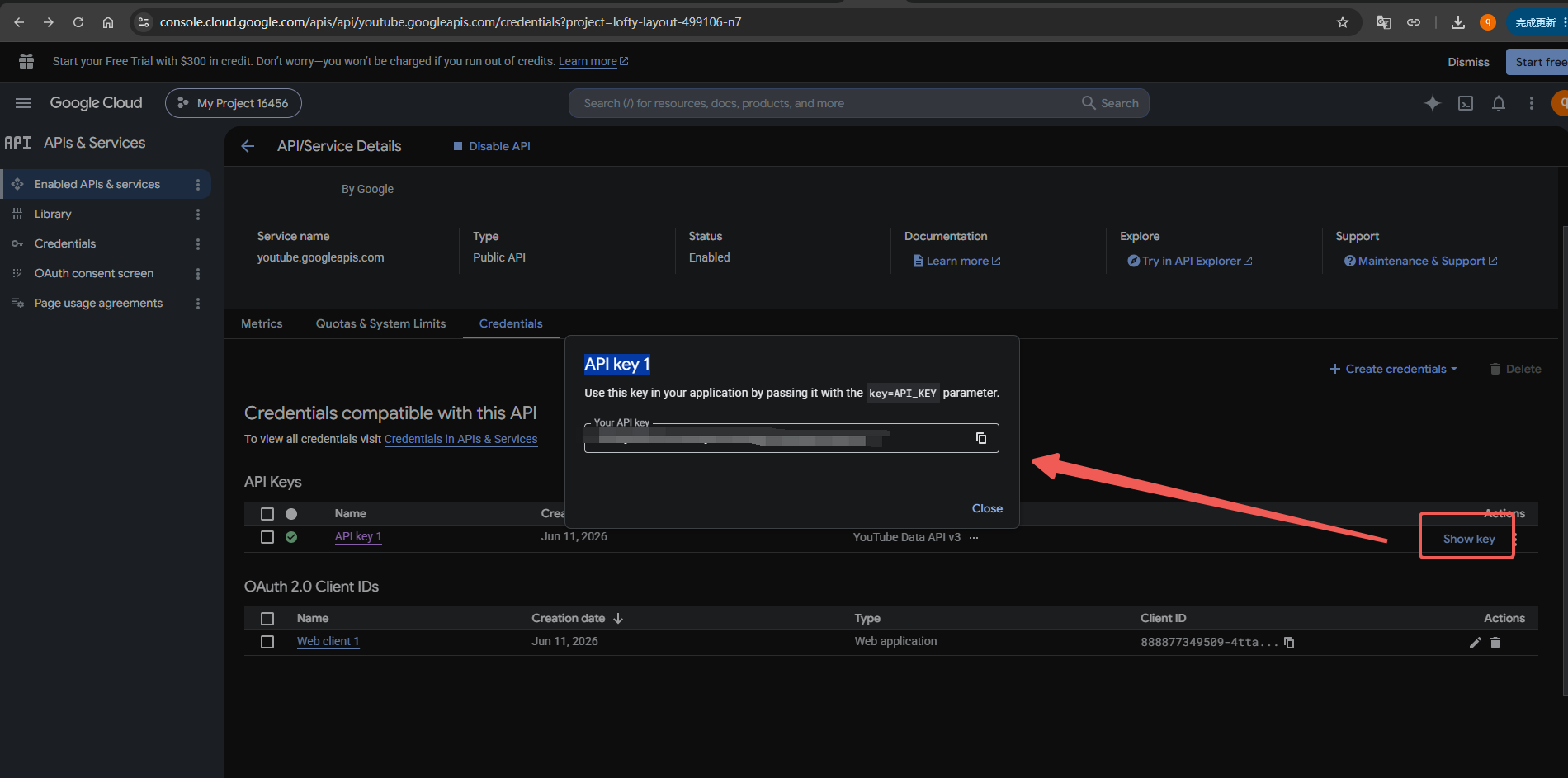Open the translate page icon in the address bar
This screenshot has width=1568, height=778.
(1384, 22)
